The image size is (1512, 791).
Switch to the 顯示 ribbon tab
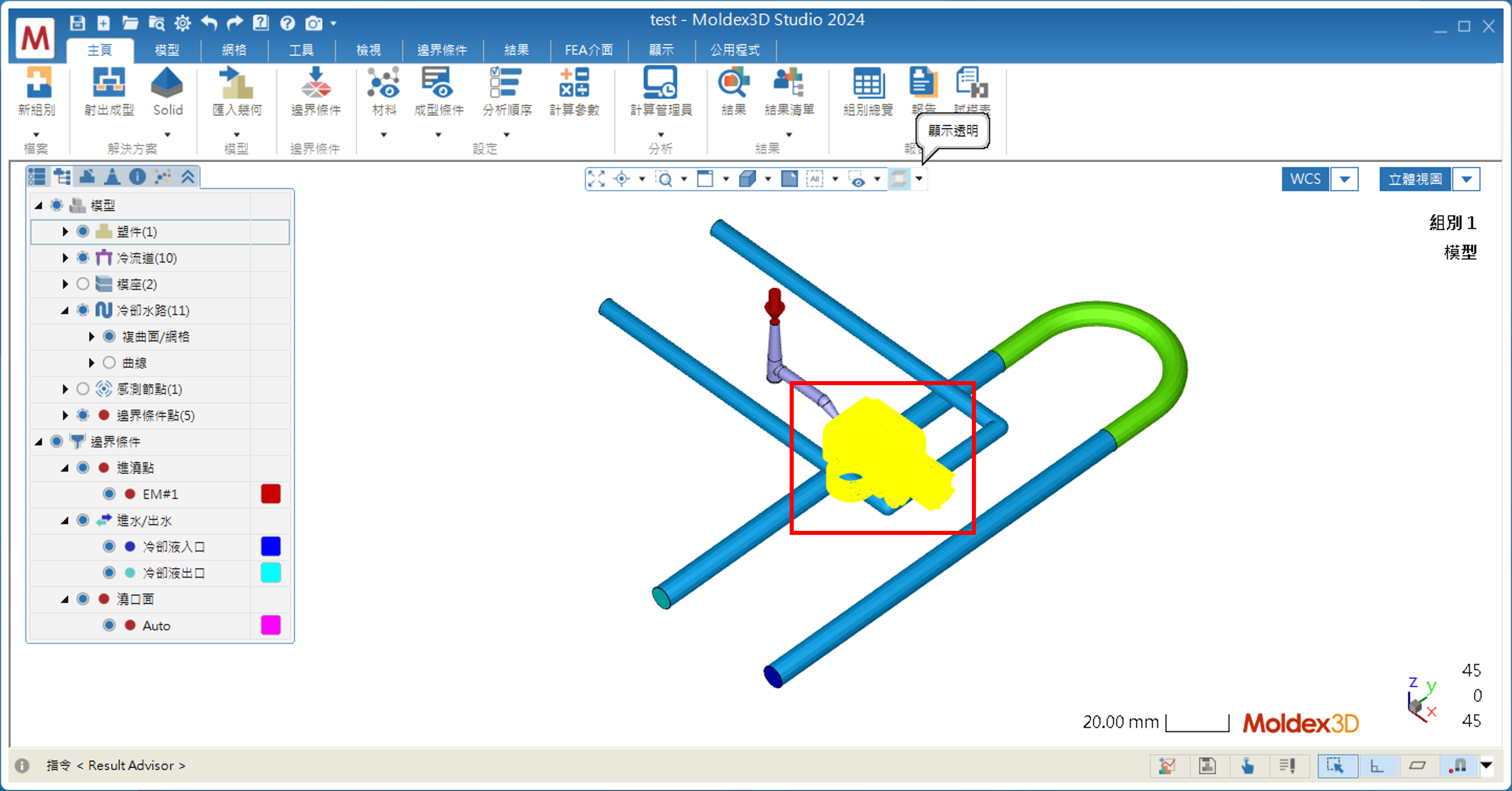click(661, 50)
